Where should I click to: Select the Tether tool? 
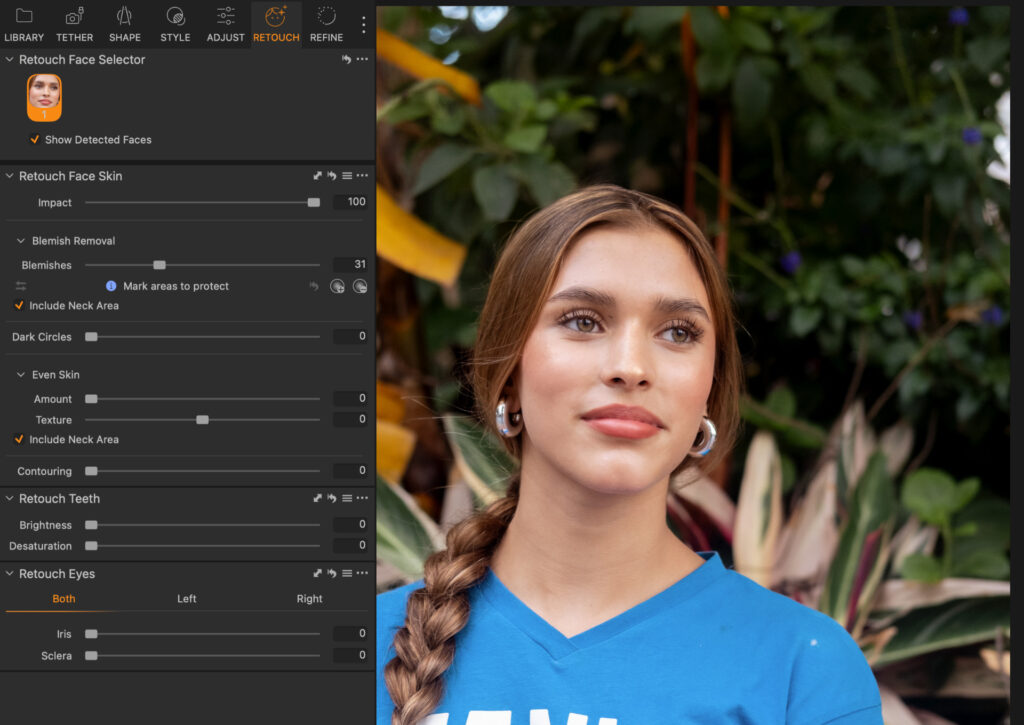73,24
